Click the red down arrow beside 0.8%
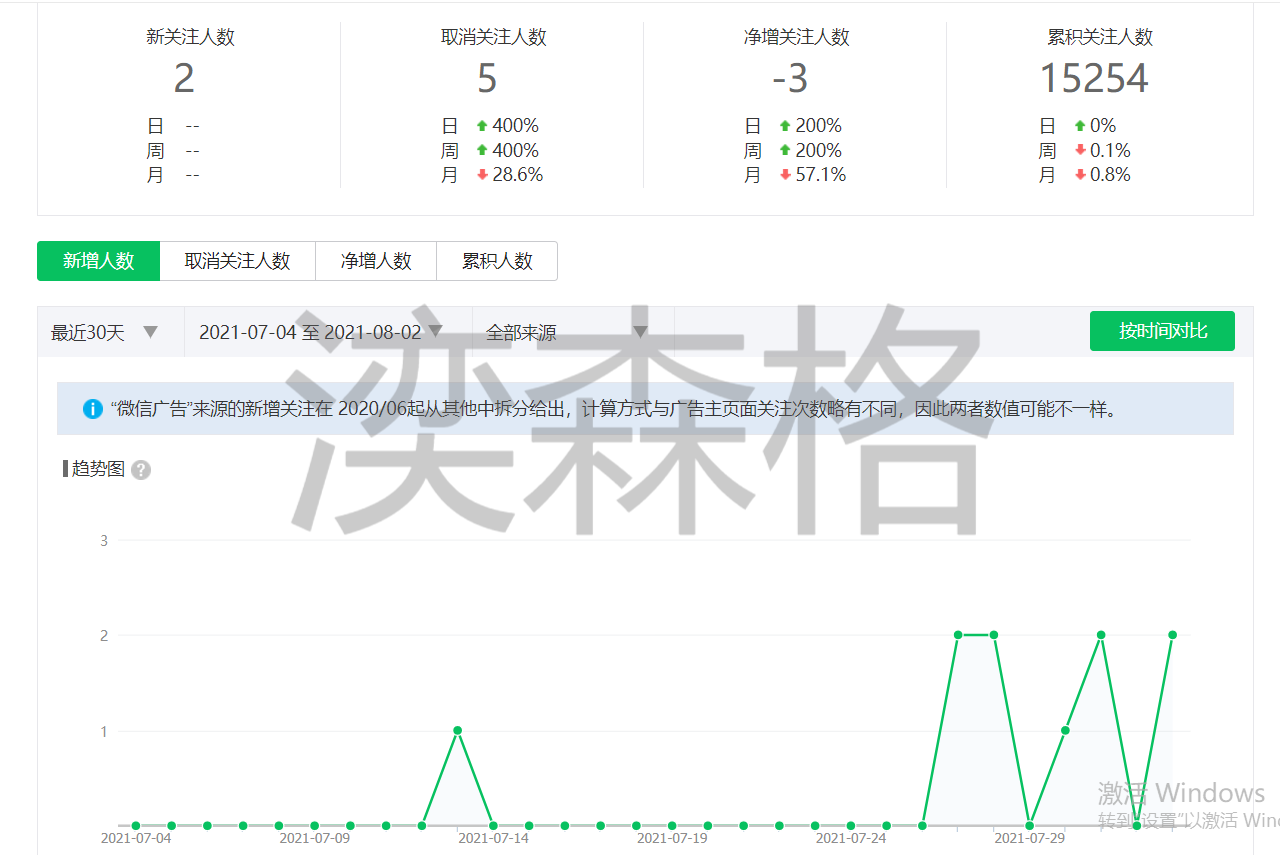Screen dimensions: 1280x855 coord(1080,175)
